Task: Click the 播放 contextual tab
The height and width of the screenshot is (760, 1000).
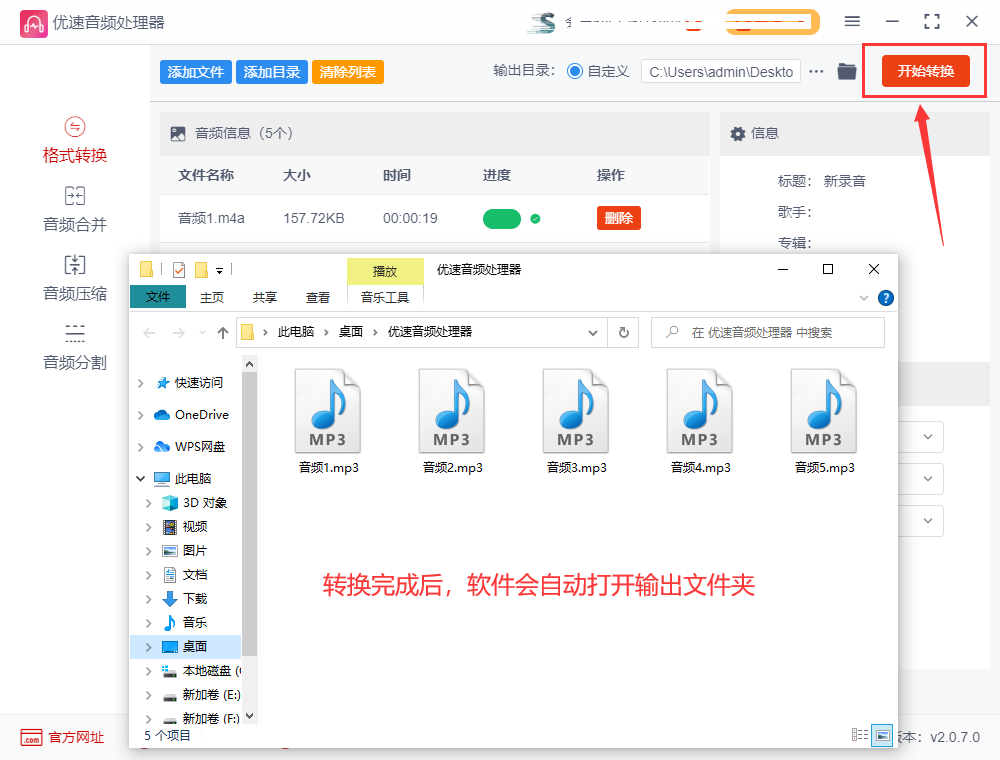Action: (385, 272)
